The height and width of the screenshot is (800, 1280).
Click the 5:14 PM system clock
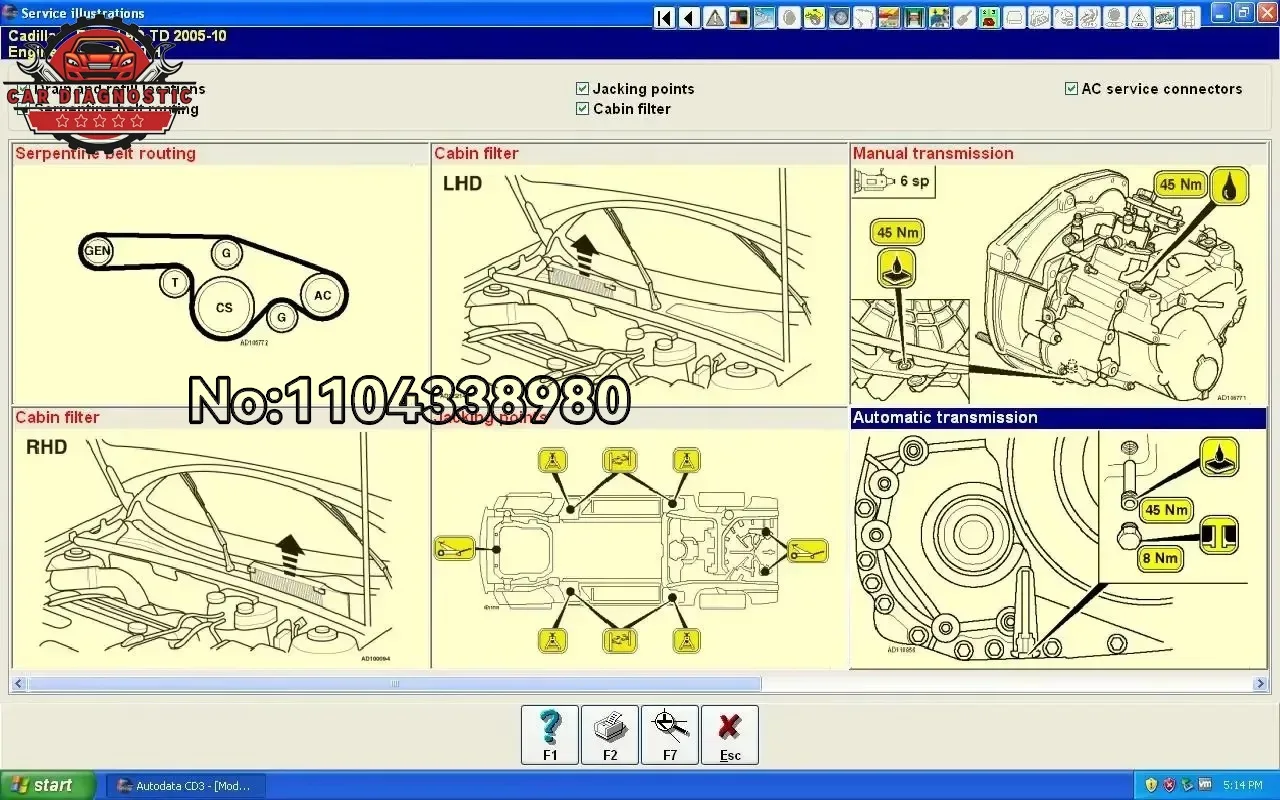1243,785
